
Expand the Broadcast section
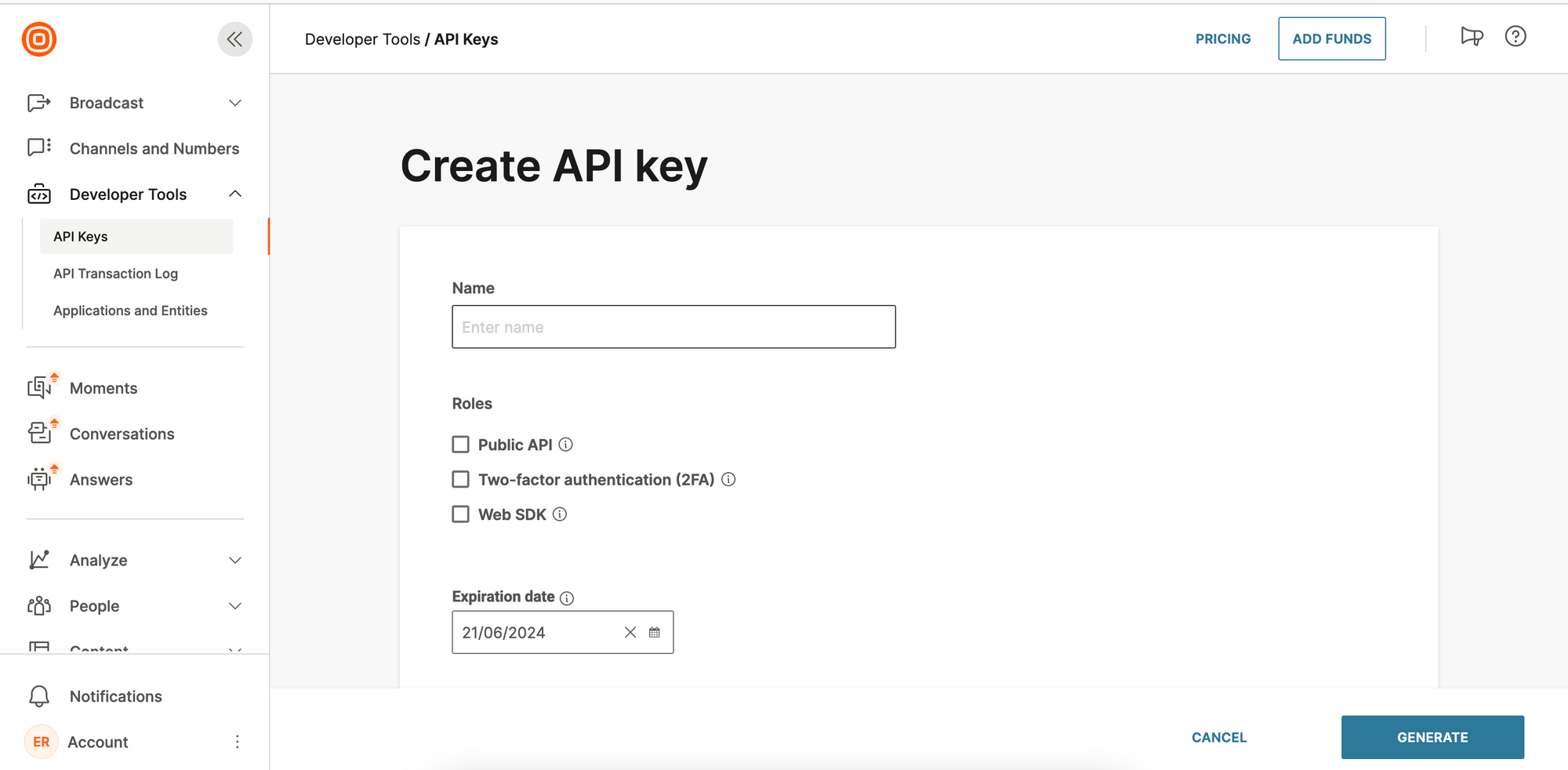point(234,102)
